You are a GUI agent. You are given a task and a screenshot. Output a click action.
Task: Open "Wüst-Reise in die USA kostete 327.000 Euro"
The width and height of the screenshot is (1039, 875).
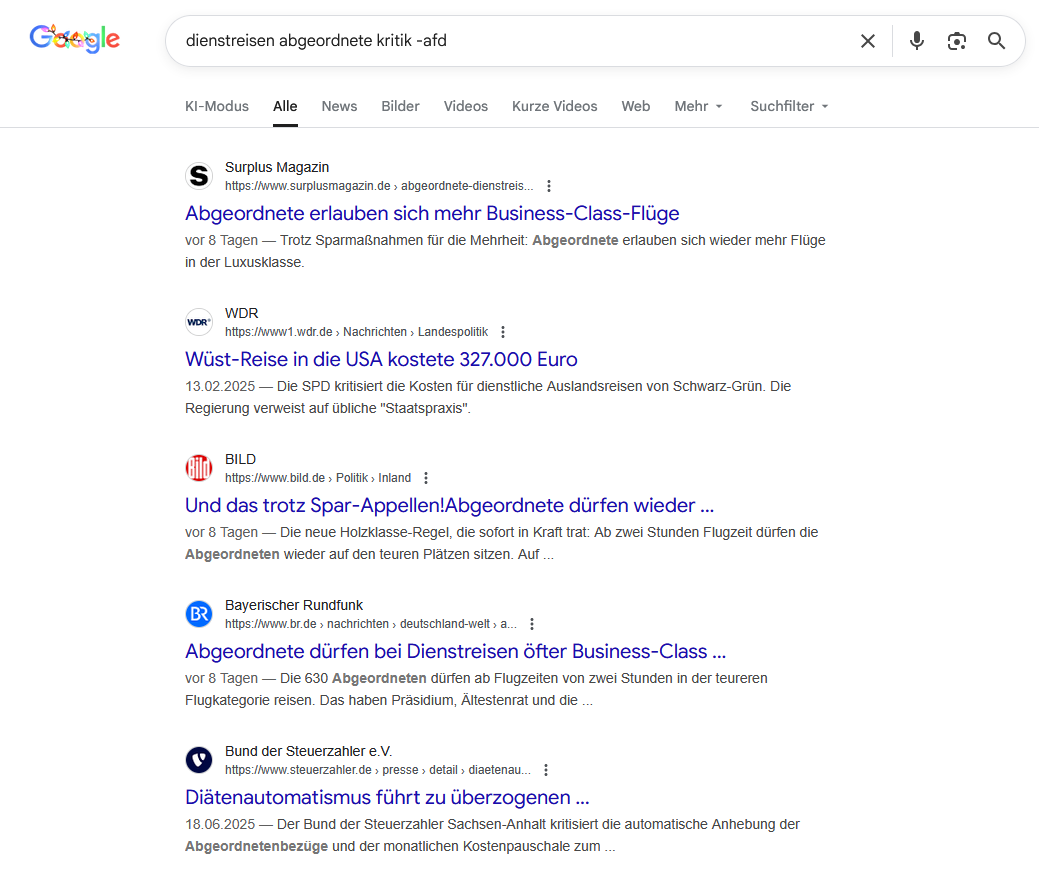[x=381, y=359]
